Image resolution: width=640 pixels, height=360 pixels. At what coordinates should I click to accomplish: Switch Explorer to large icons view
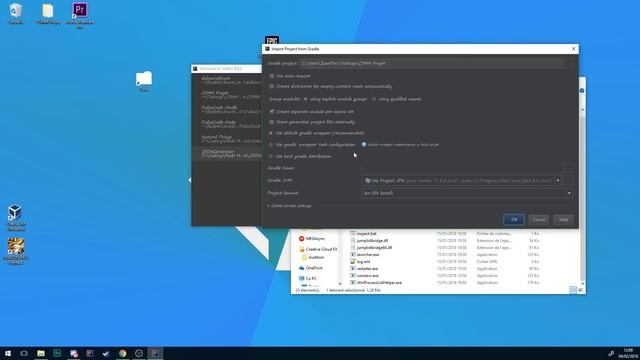pos(580,290)
